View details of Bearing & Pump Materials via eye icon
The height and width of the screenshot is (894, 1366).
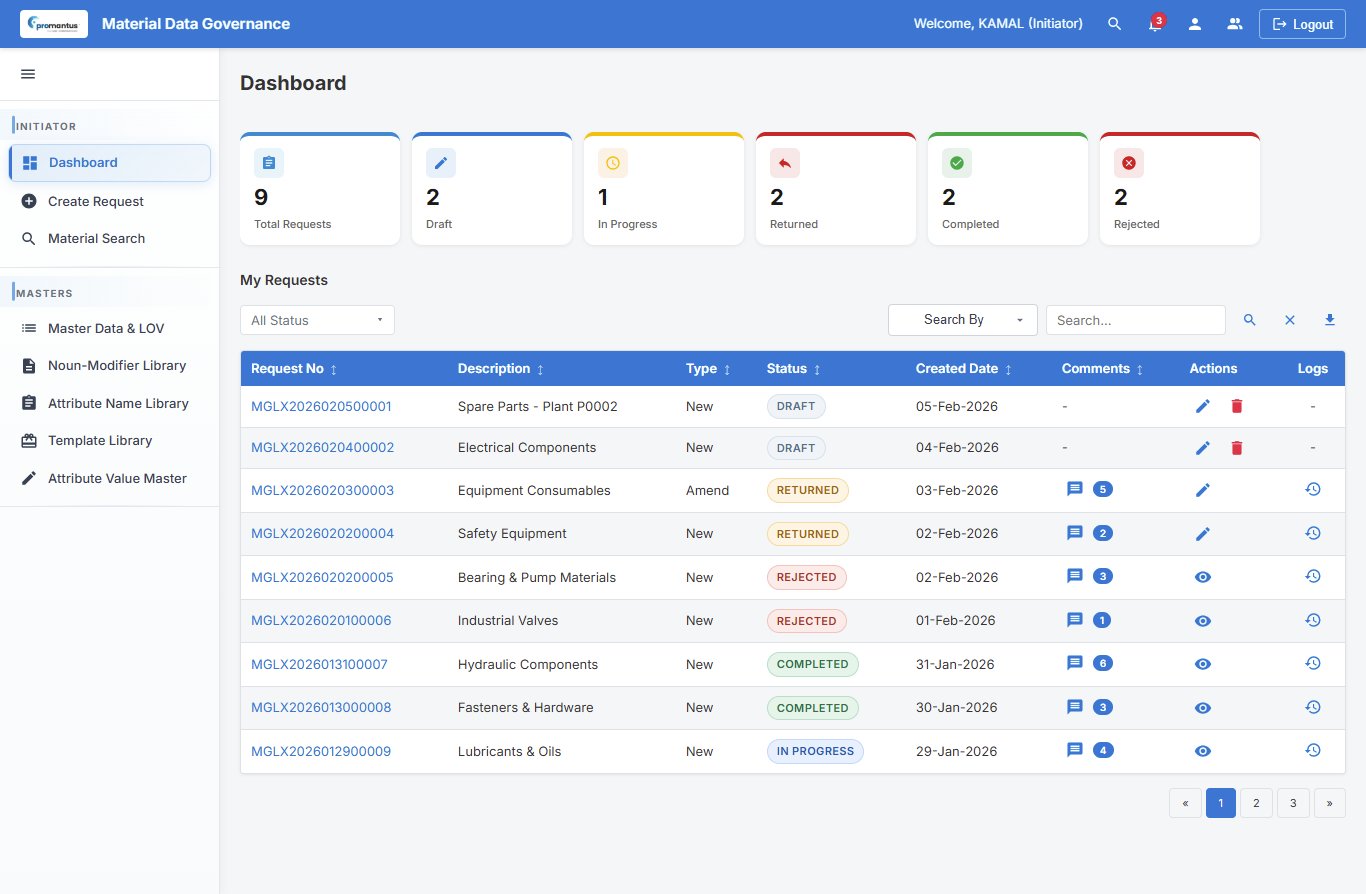tap(1202, 577)
